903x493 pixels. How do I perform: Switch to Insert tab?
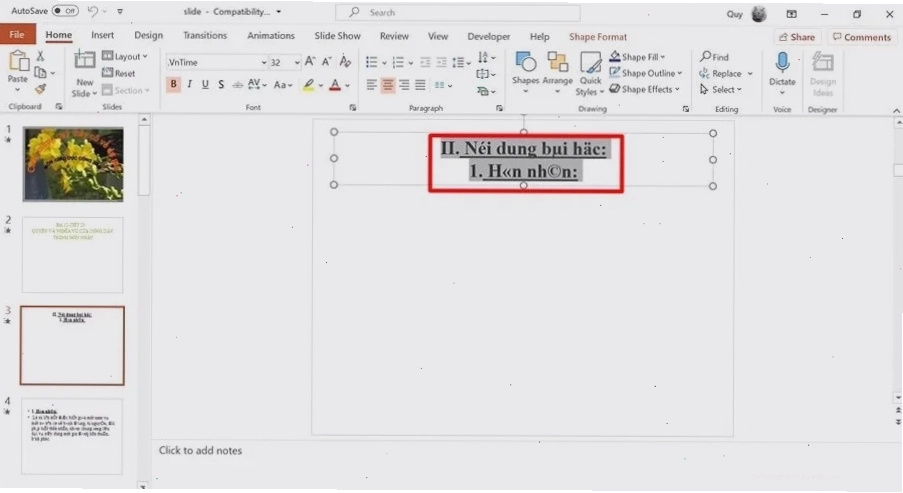tap(103, 35)
